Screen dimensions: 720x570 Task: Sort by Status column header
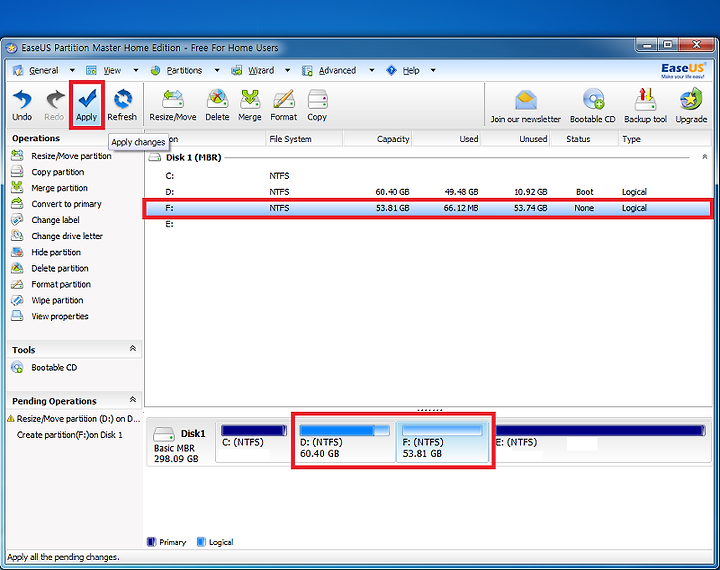[x=584, y=139]
